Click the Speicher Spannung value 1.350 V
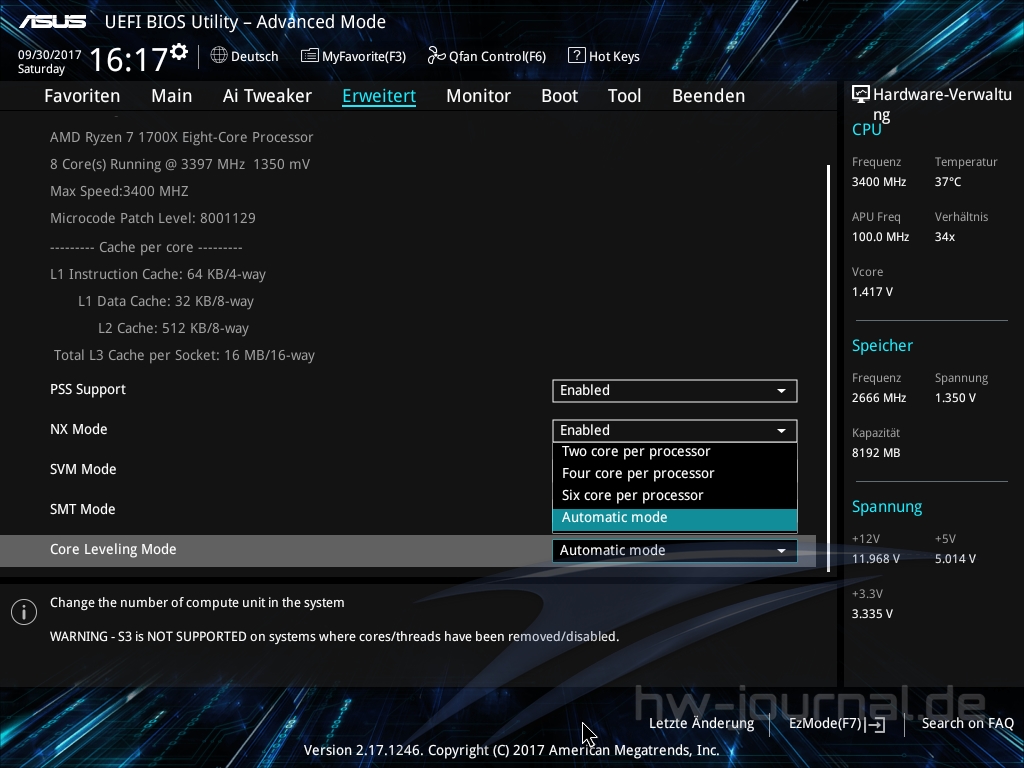Screen dimensions: 1024x768 955,398
